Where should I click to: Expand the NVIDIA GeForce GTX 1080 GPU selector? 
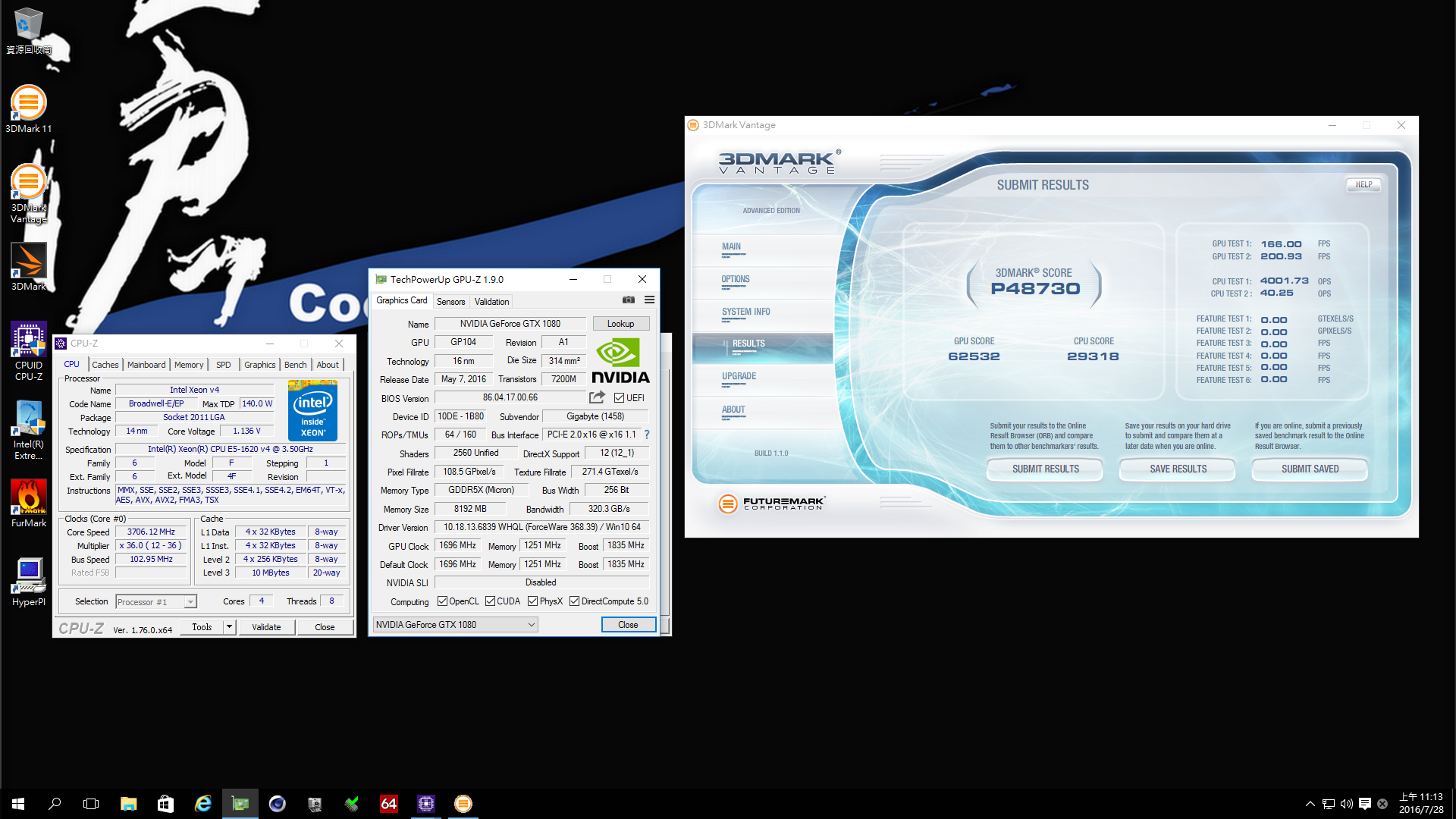click(x=455, y=625)
